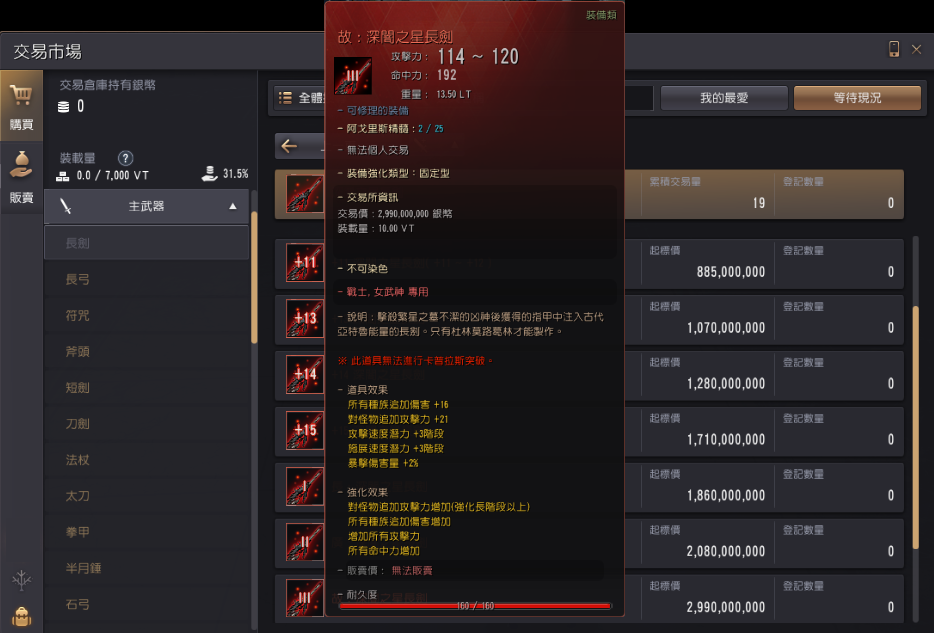Click the tree branch icon in sidebar

(x=21, y=580)
